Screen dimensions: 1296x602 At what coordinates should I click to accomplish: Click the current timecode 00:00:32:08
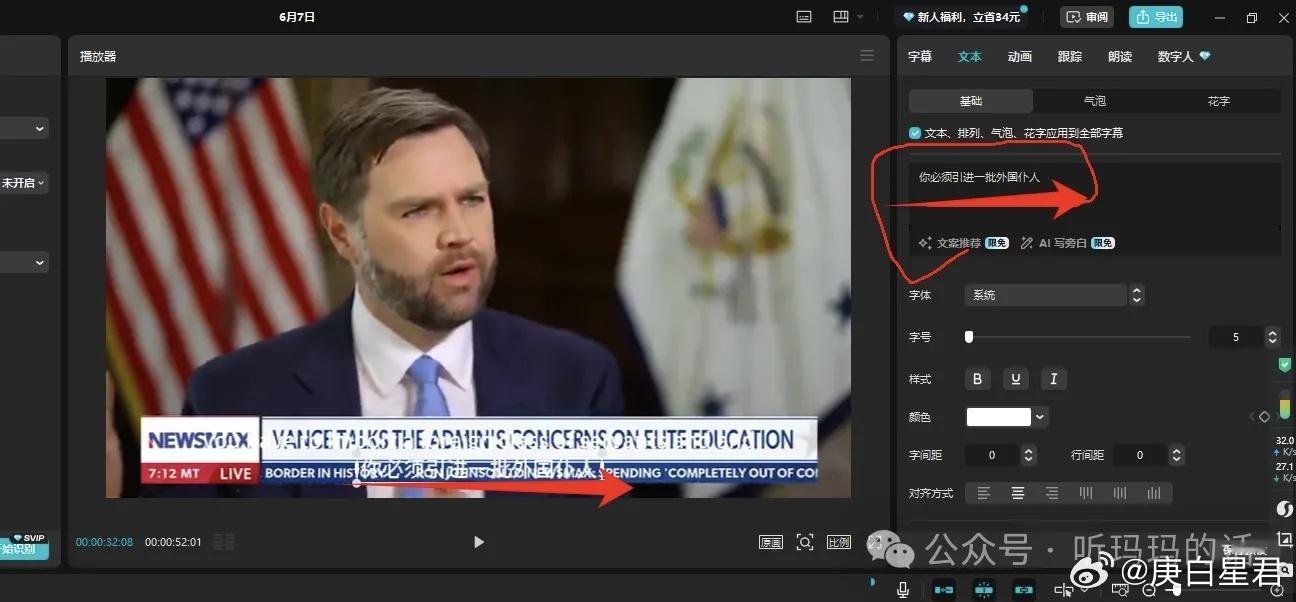[x=104, y=542]
